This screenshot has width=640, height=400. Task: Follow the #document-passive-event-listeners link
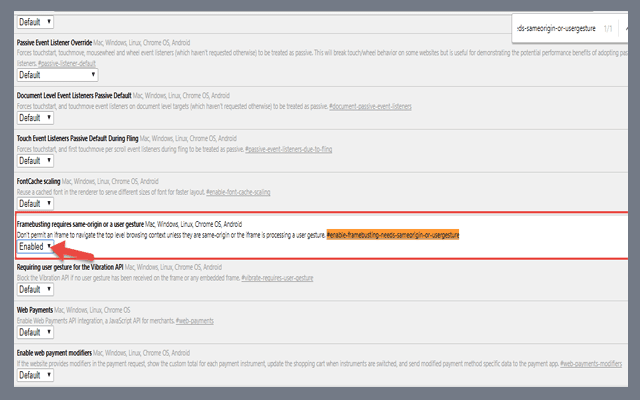click(370, 107)
